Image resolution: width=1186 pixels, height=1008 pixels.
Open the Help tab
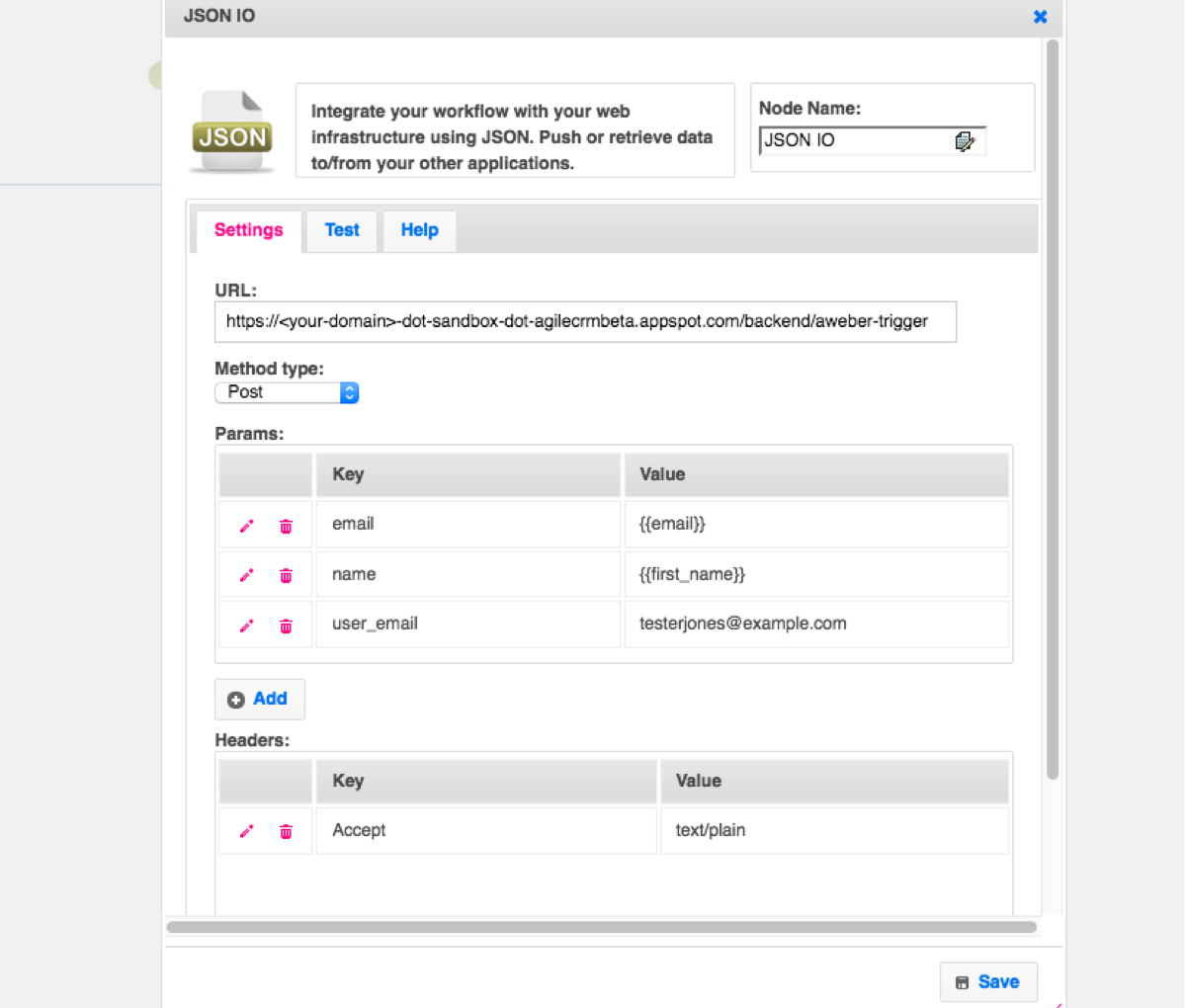pos(419,230)
